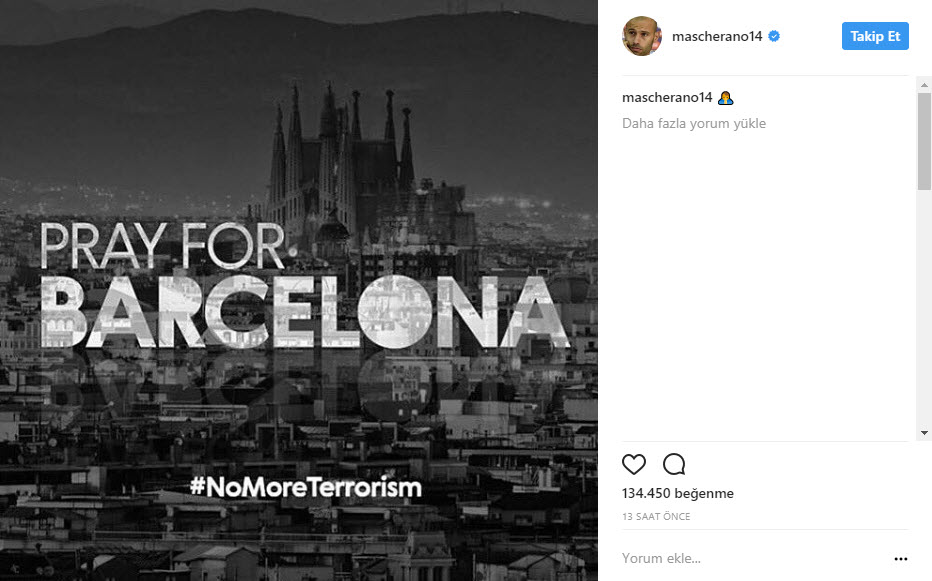Image resolution: width=932 pixels, height=581 pixels.
Task: Click the Pray for Barcelona post image
Action: [x=298, y=290]
